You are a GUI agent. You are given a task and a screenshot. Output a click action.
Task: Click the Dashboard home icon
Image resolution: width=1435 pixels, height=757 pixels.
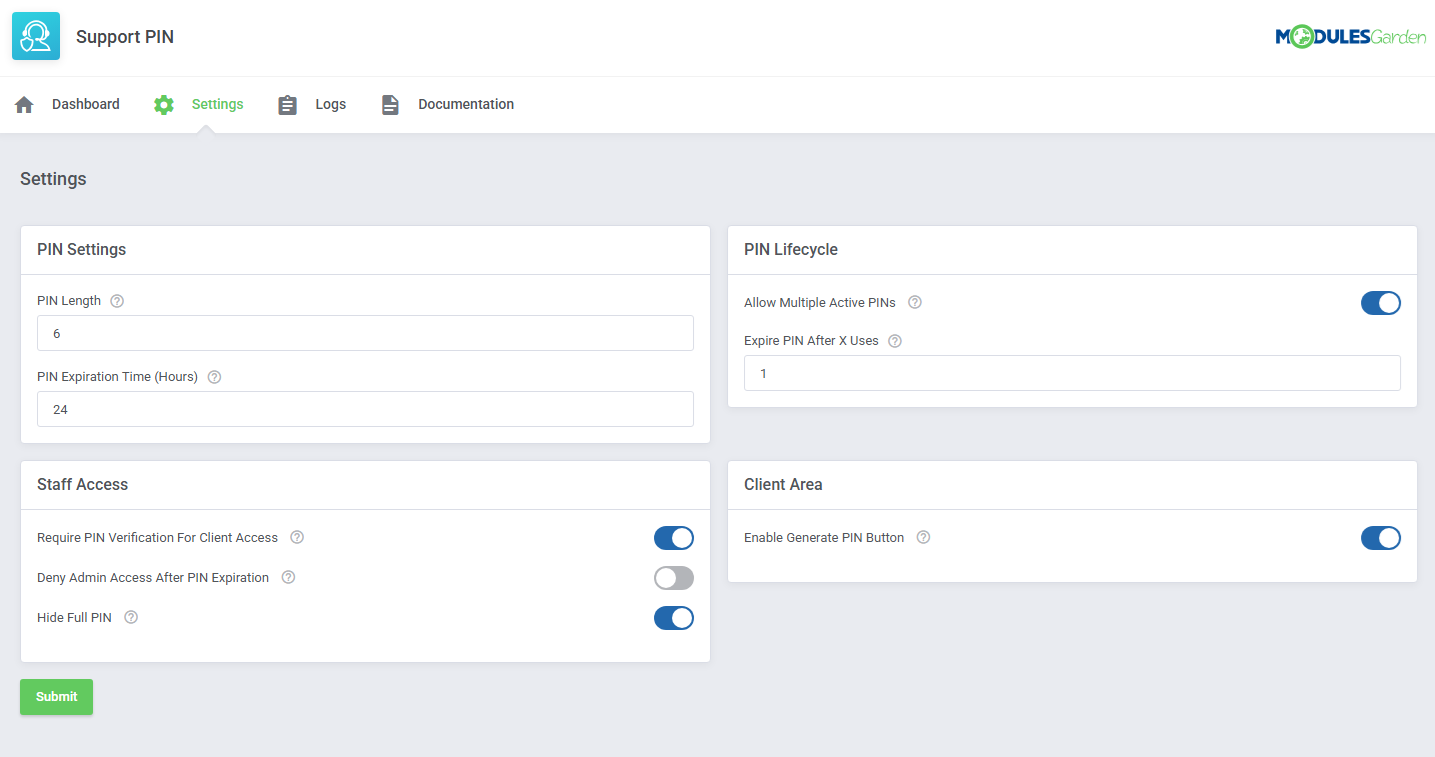point(25,104)
